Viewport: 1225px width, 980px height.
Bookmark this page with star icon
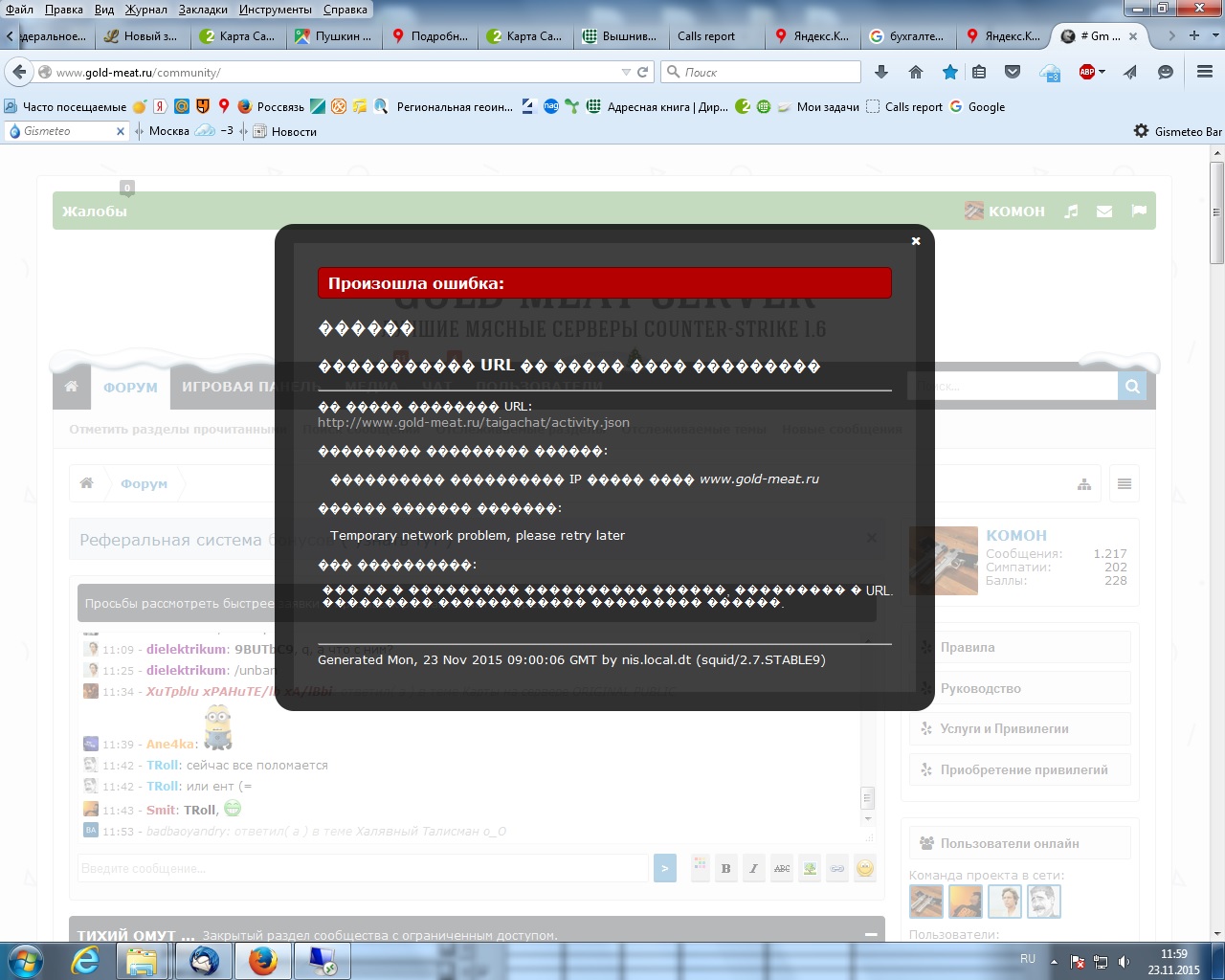coord(950,72)
